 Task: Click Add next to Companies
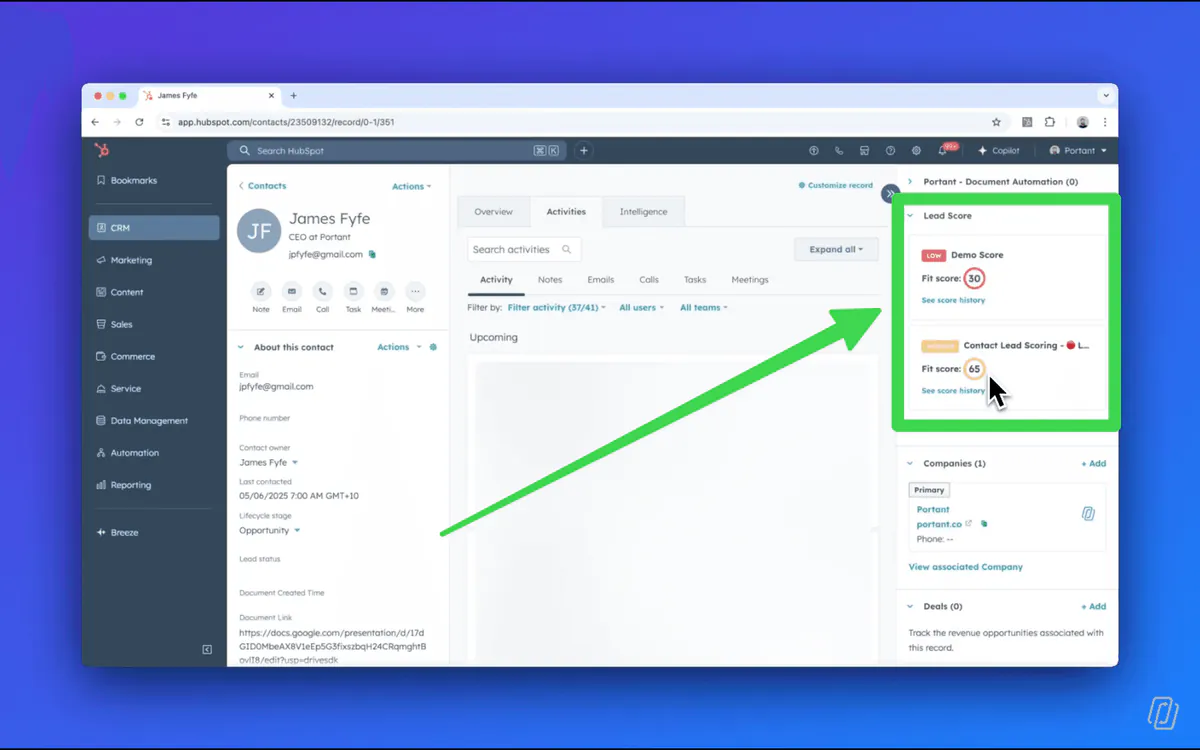[1094, 464]
